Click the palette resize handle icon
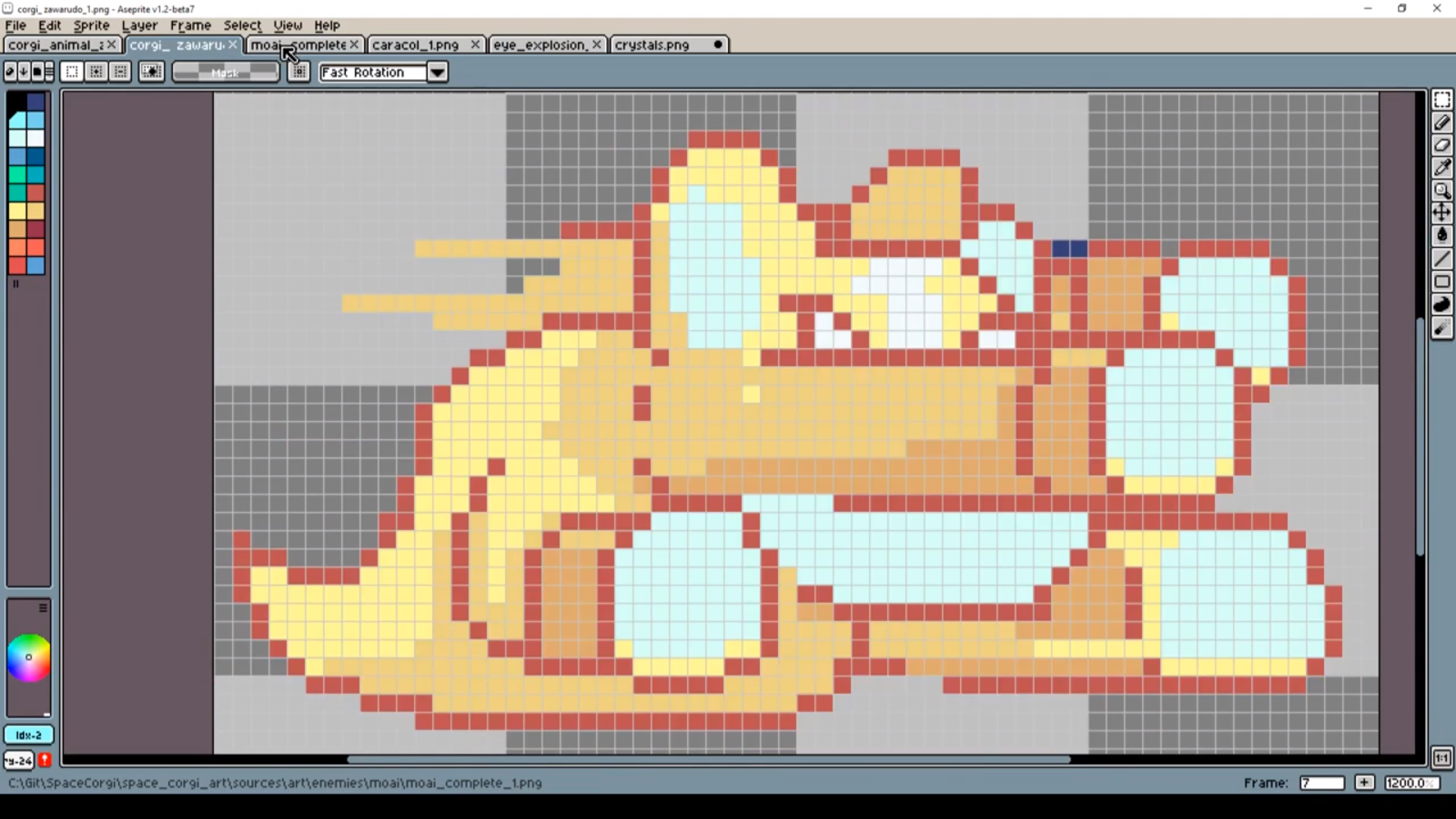 pyautogui.click(x=15, y=284)
